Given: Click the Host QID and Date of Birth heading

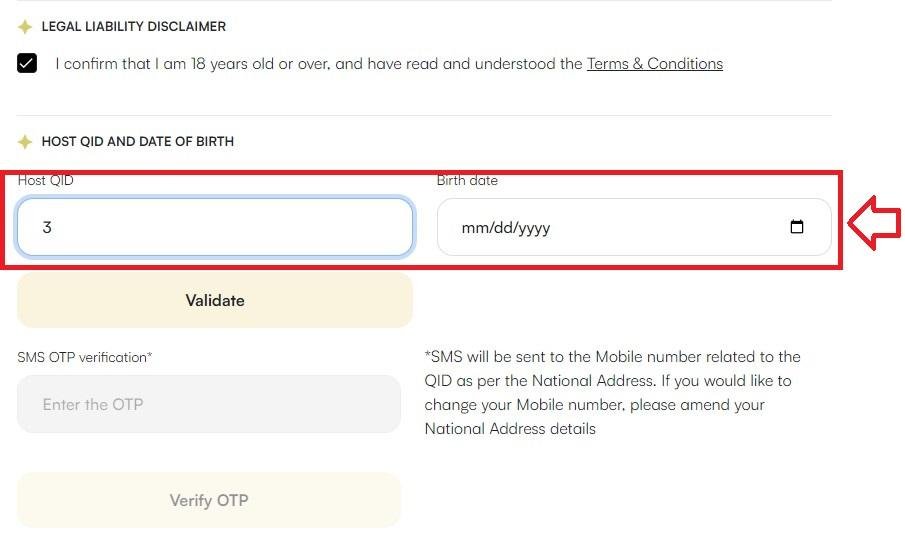Looking at the screenshot, I should (137, 141).
